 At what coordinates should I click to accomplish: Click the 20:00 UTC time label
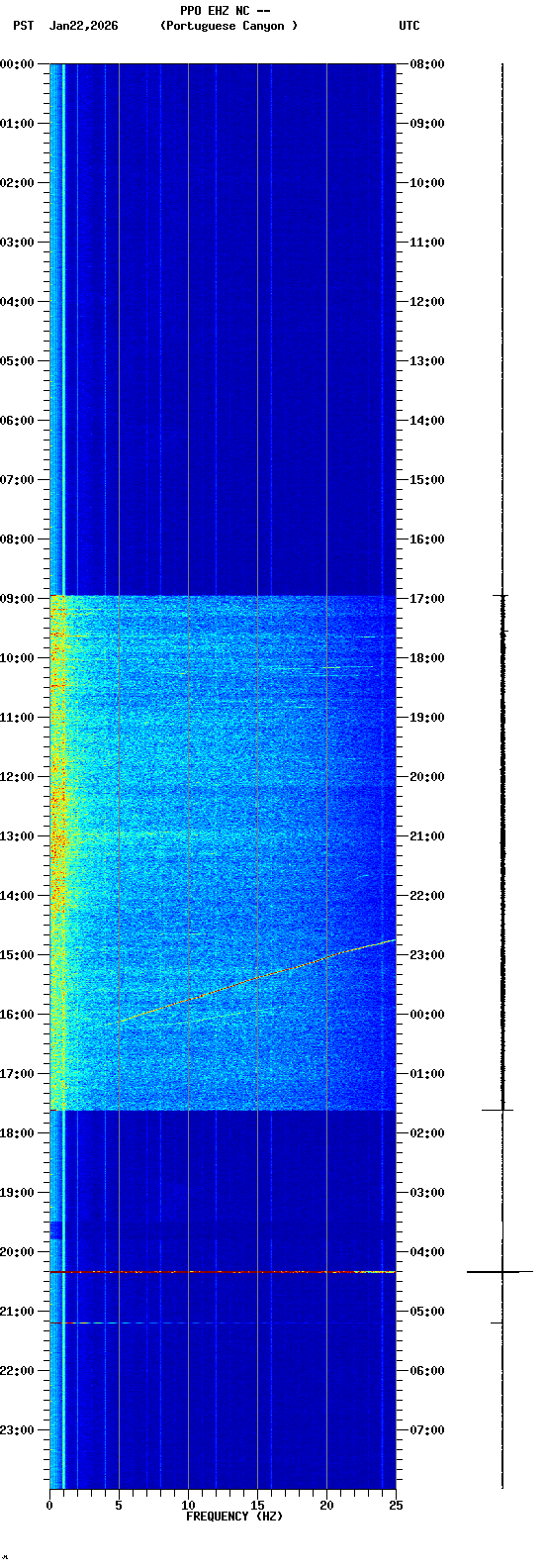(427, 777)
